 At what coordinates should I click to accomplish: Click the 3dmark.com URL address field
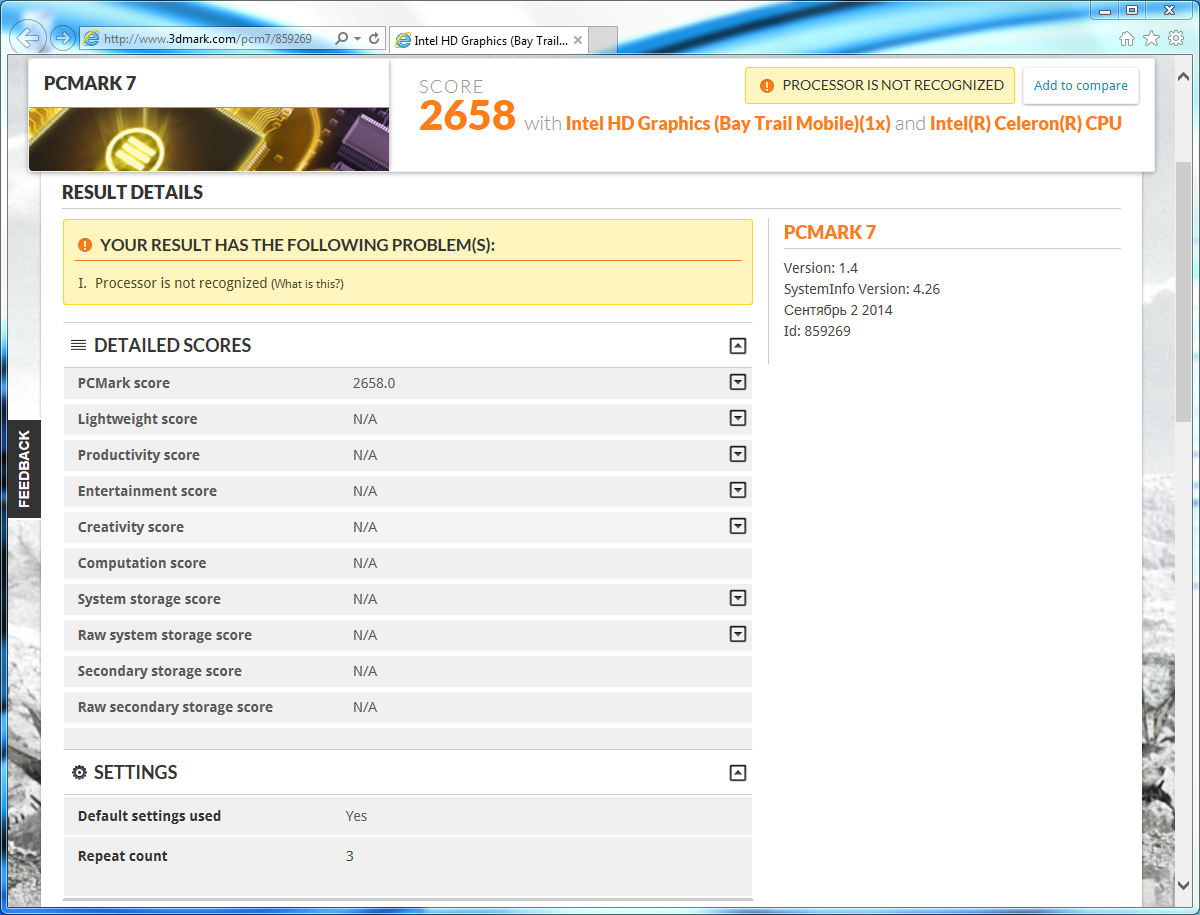207,39
